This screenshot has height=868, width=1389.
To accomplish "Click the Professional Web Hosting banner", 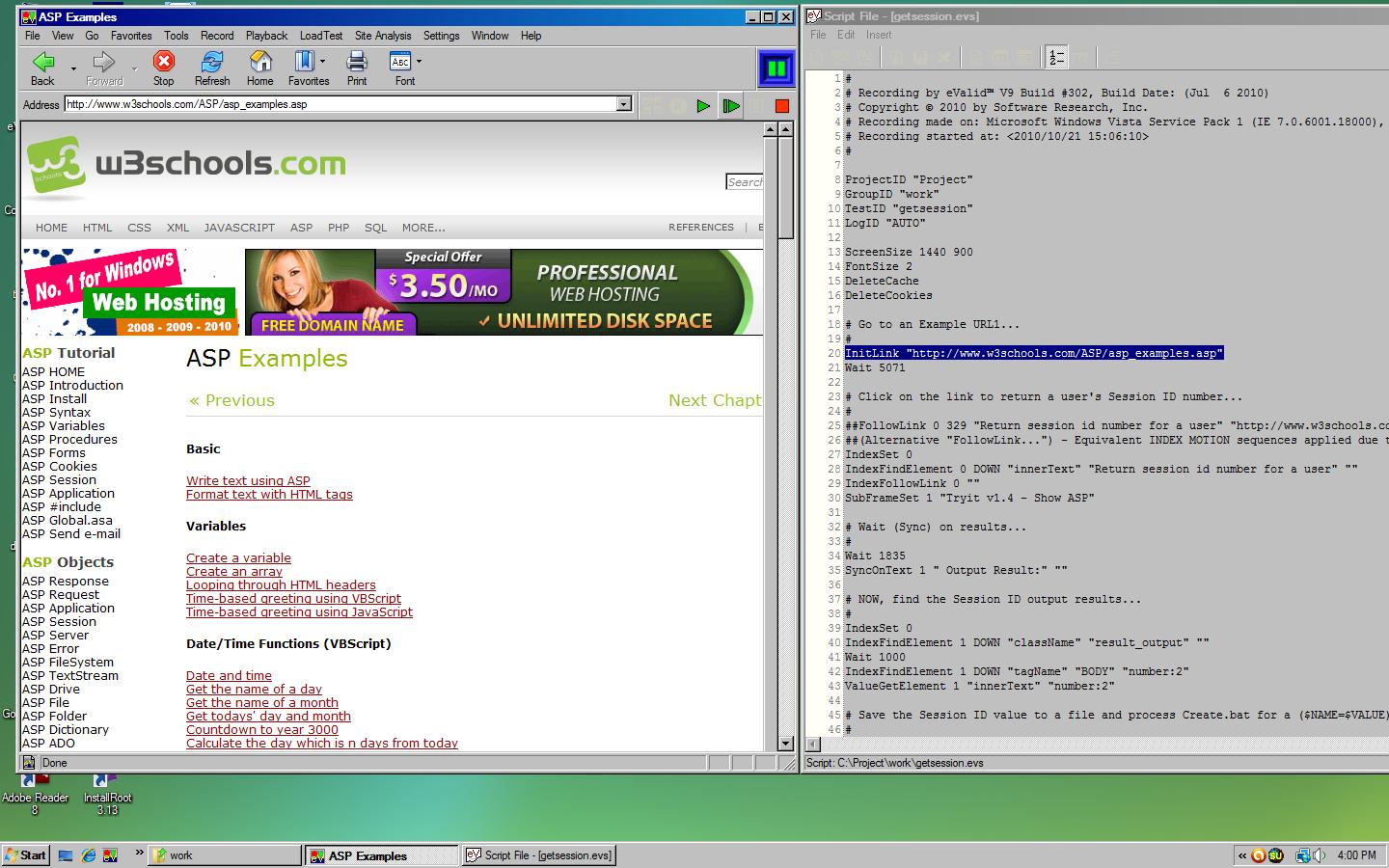I will tap(504, 292).
